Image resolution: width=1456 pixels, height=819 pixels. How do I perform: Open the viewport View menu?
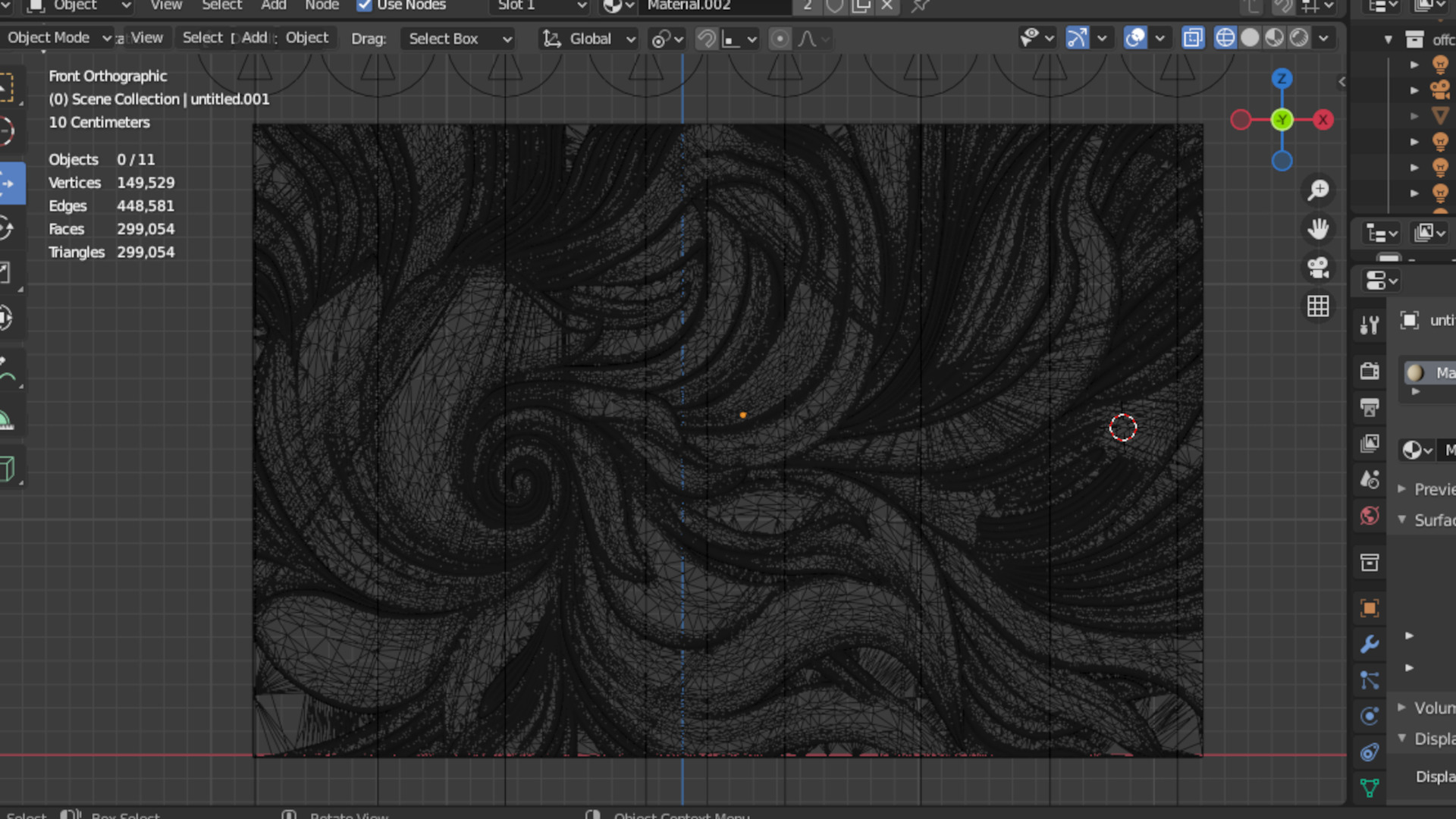pyautogui.click(x=146, y=38)
